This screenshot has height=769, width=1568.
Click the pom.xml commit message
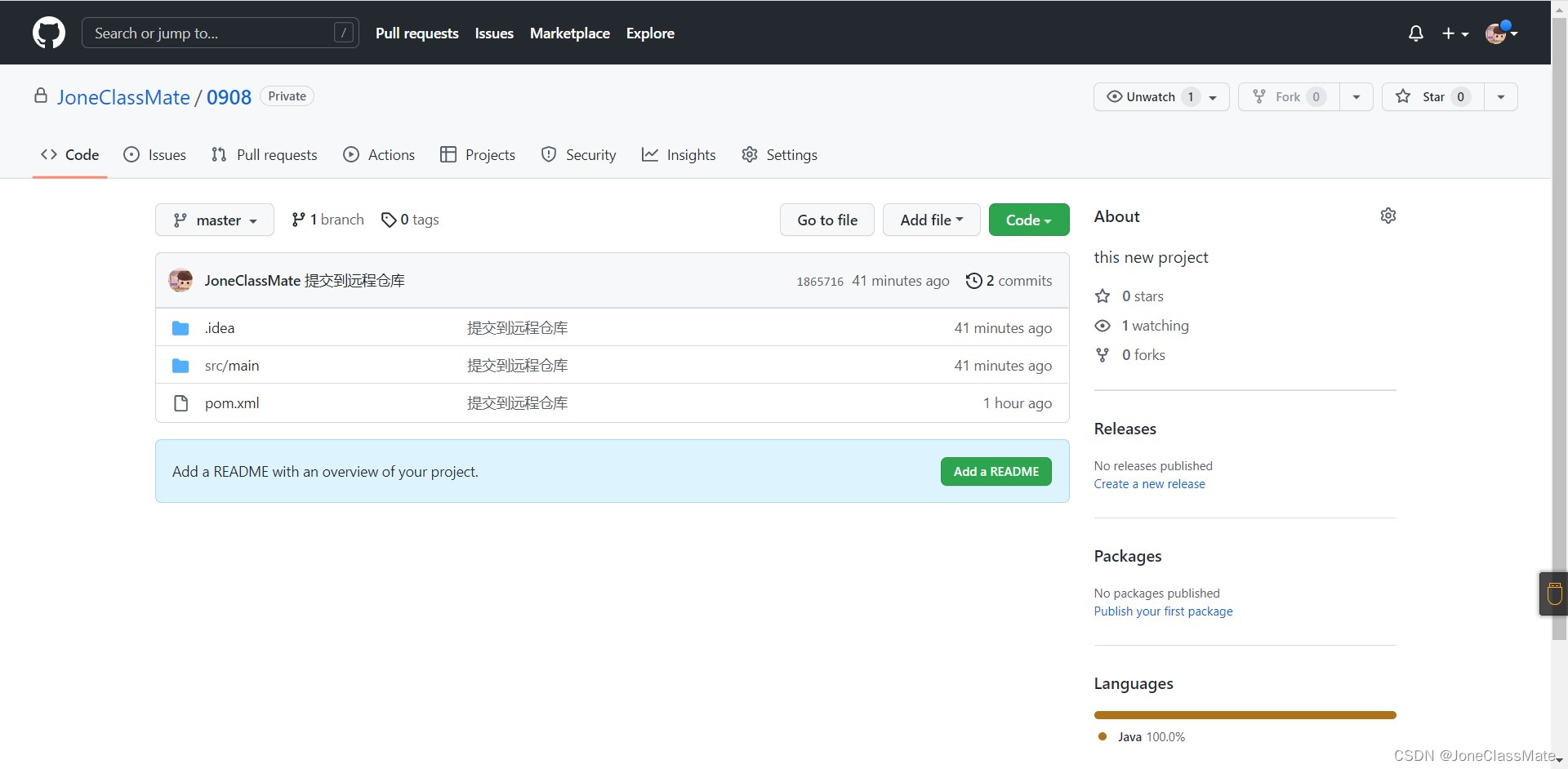[518, 403]
